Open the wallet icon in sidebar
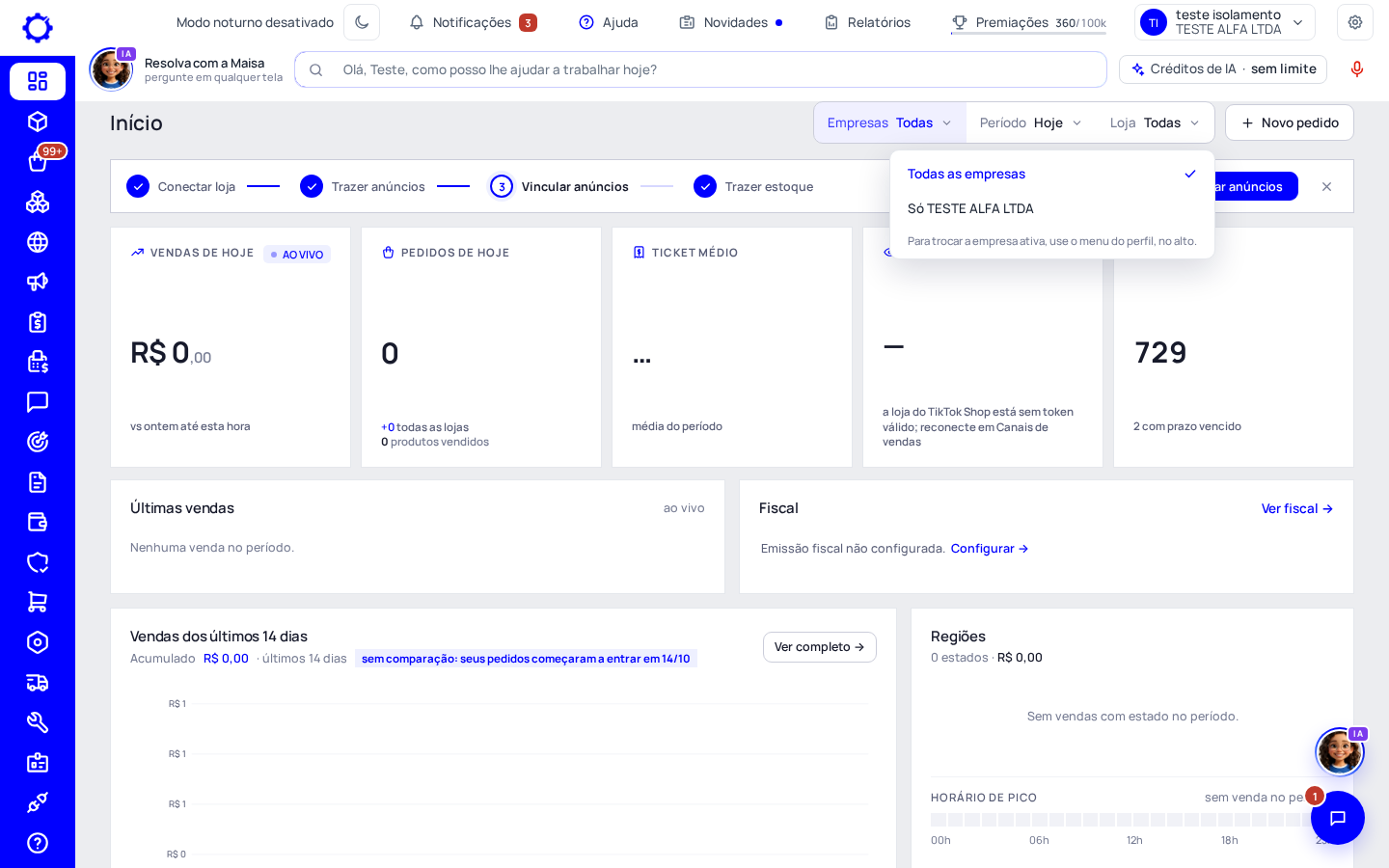Image resolution: width=1389 pixels, height=868 pixels. coord(38,522)
